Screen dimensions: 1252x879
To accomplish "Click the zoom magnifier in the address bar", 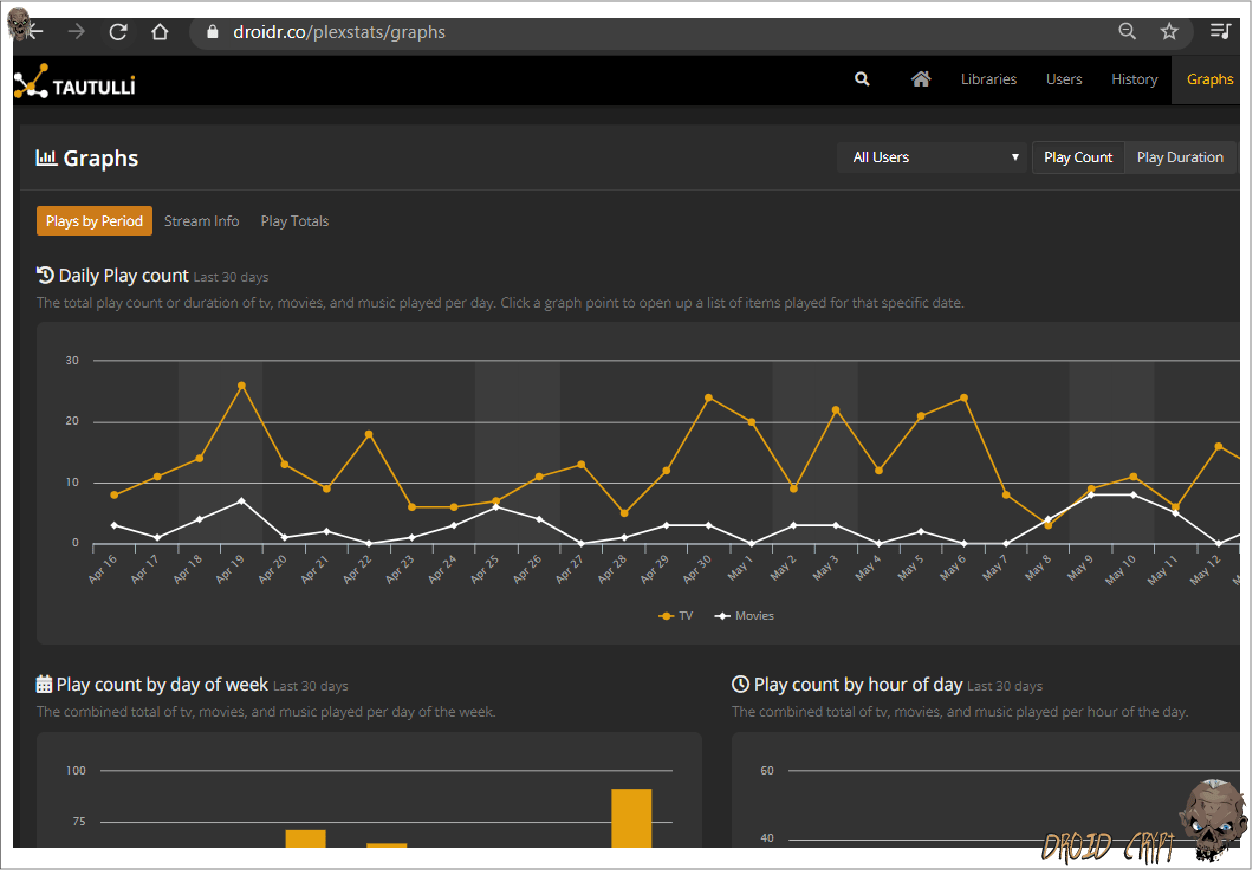I will [x=1127, y=31].
